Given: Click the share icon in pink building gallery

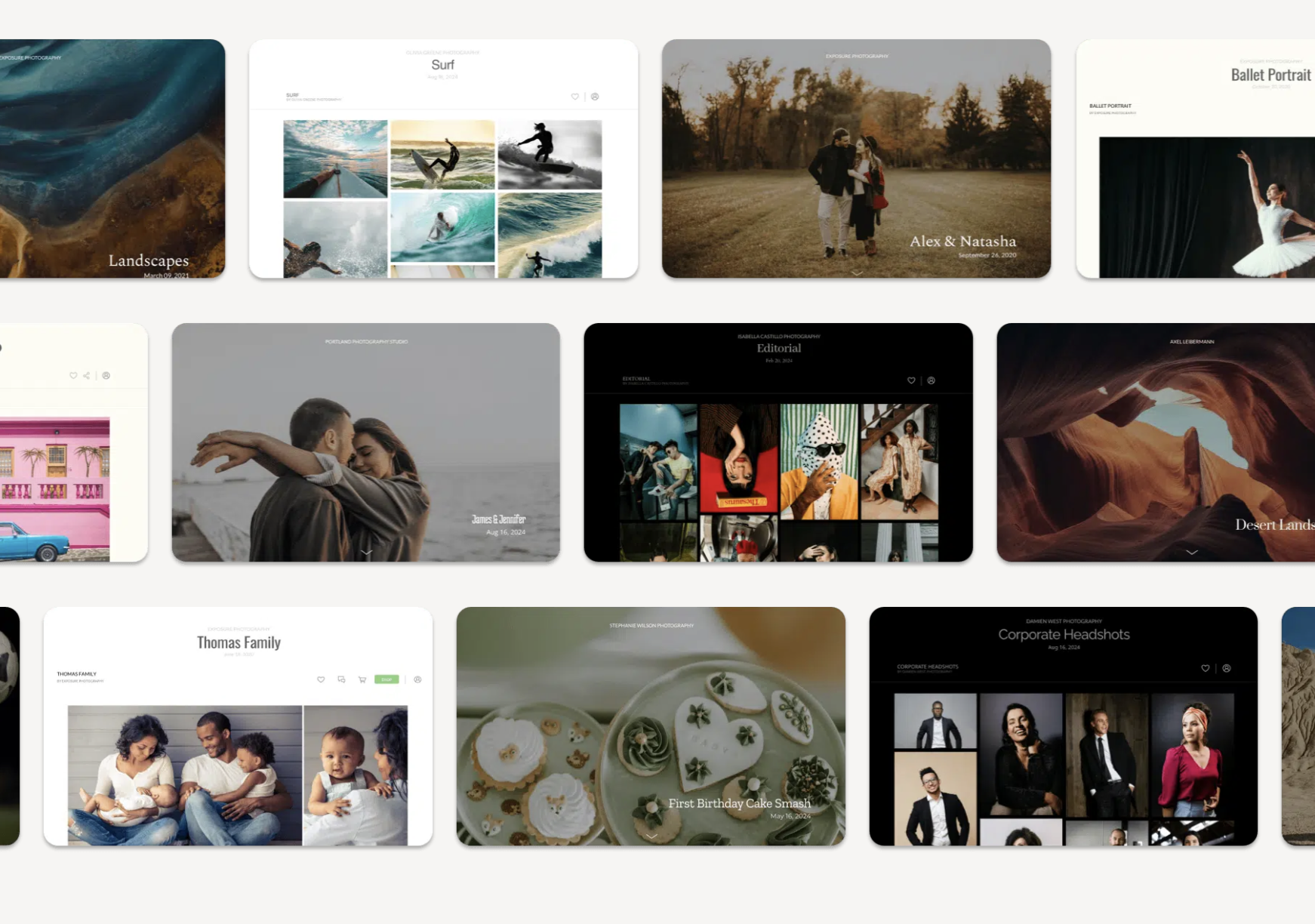Looking at the screenshot, I should coord(86,375).
